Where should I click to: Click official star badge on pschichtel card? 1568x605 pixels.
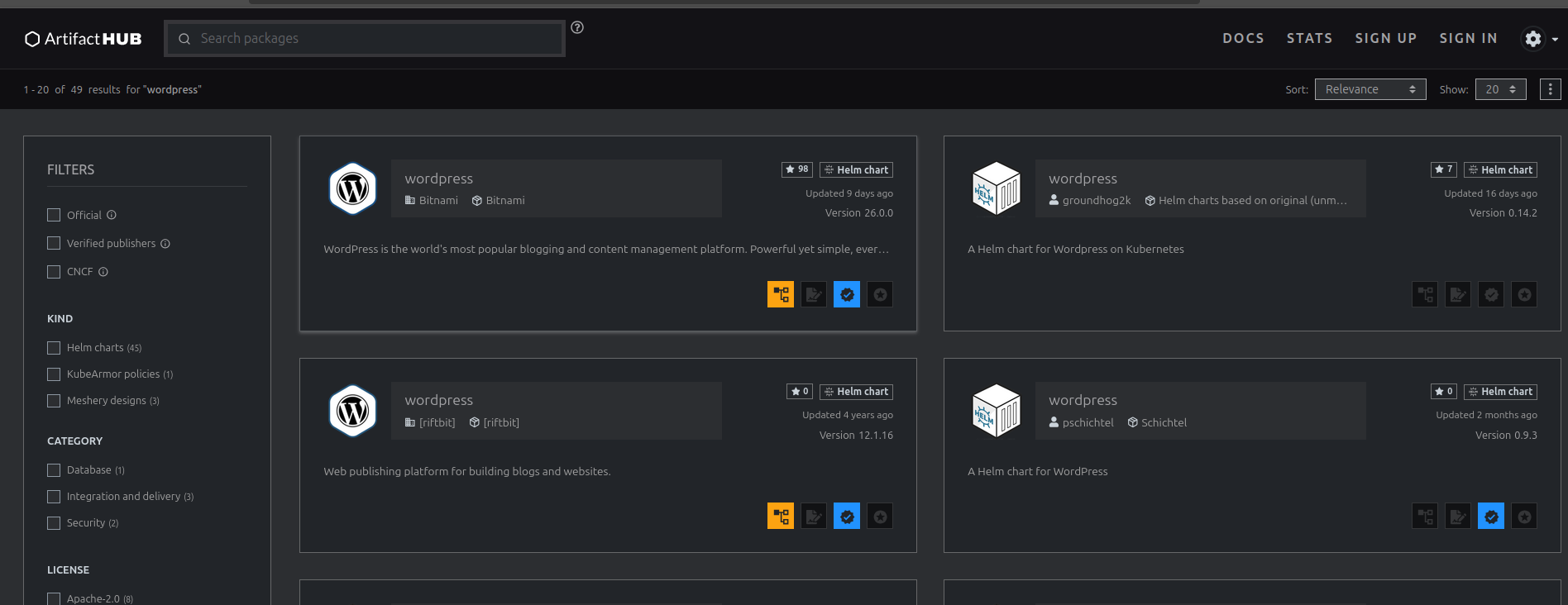(x=1524, y=517)
